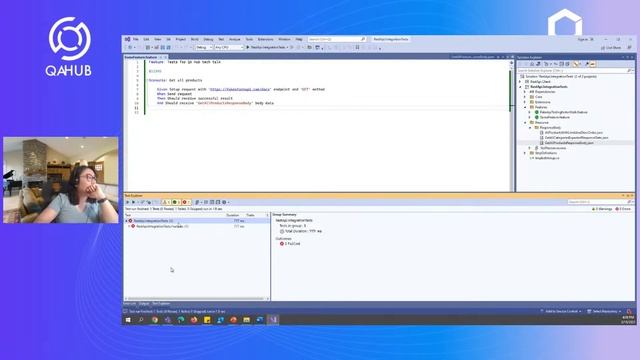Expand the RestApi.Client project node
This screenshot has height=360, width=640.
tap(520, 82)
